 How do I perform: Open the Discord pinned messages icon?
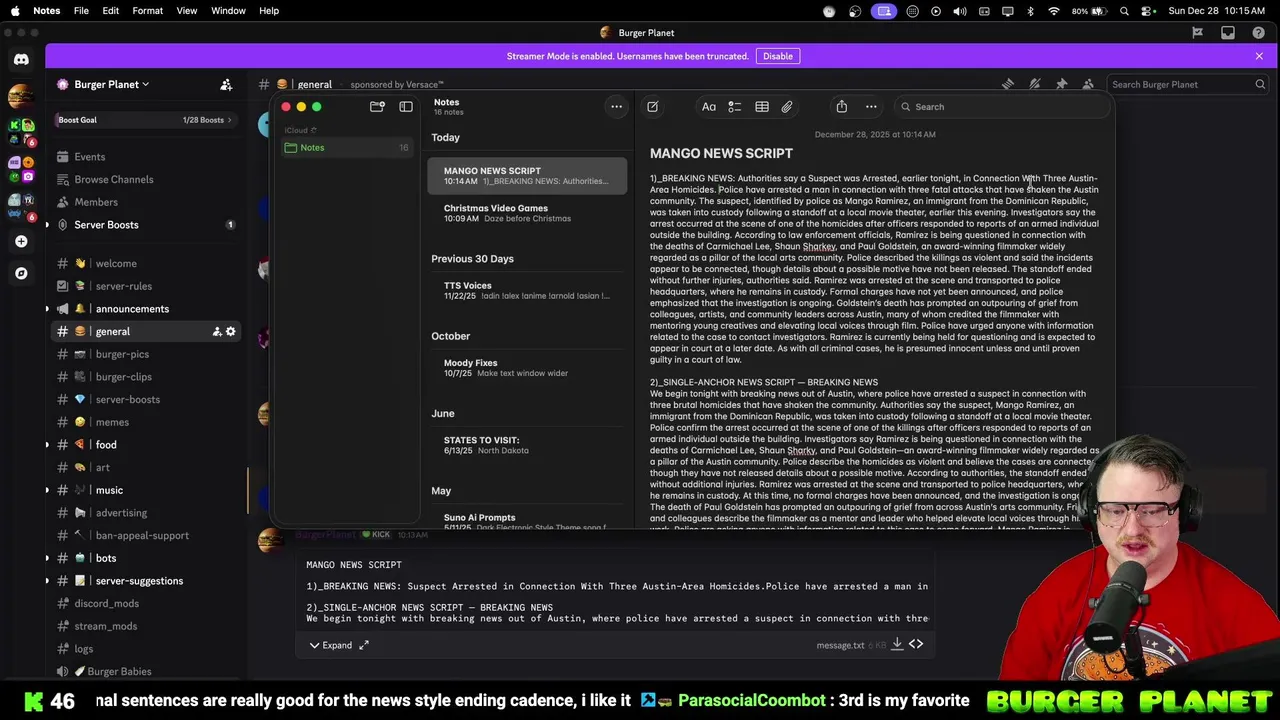(x=1062, y=85)
